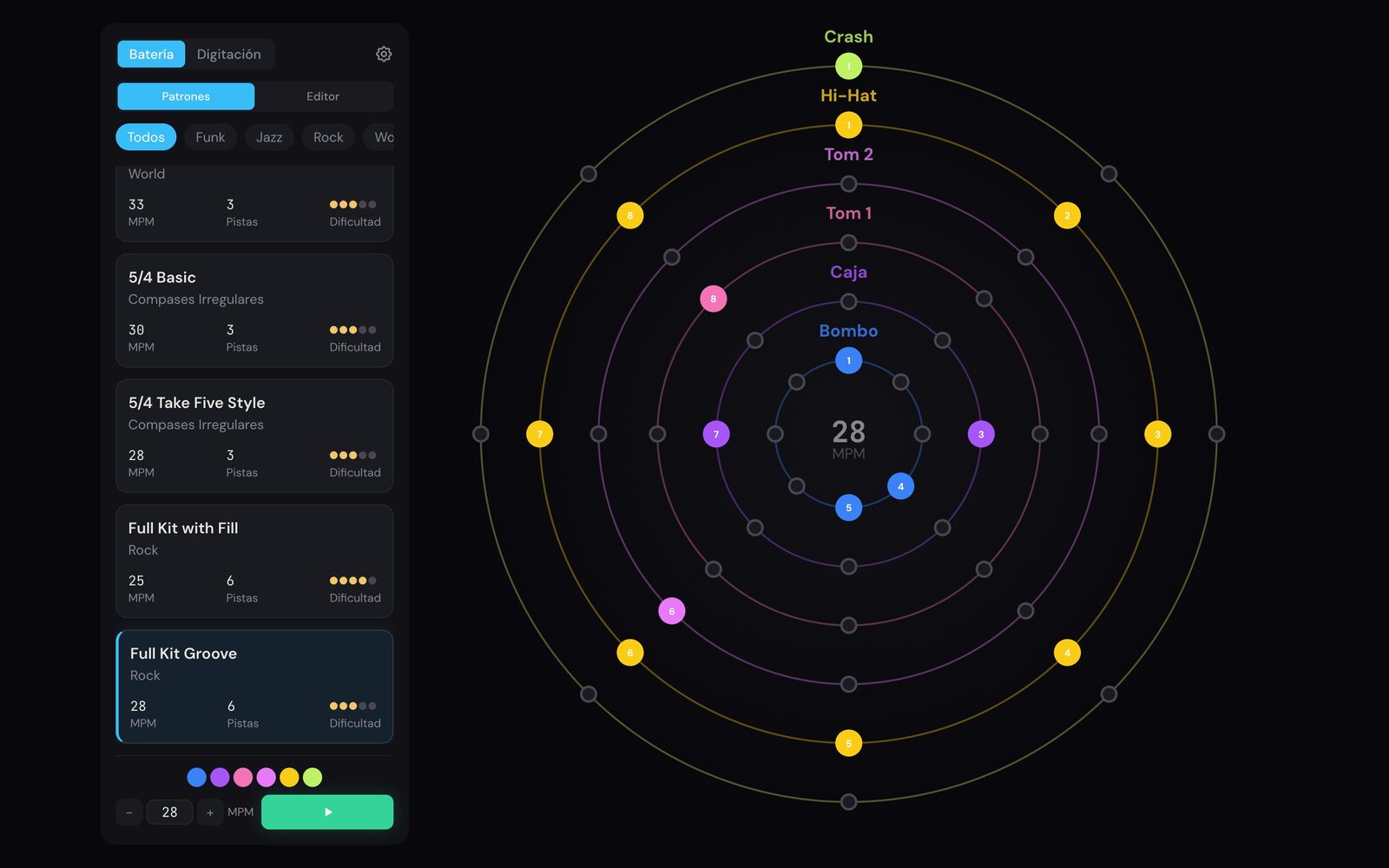
Task: Enable the empty Tom 2 top node
Action: tap(848, 184)
